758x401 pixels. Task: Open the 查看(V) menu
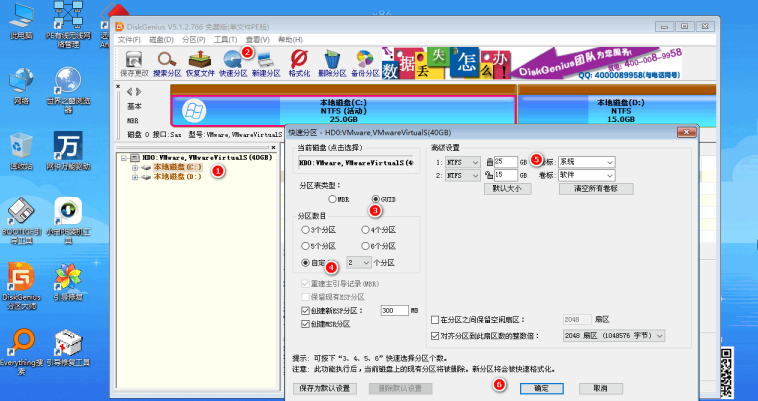(x=258, y=40)
